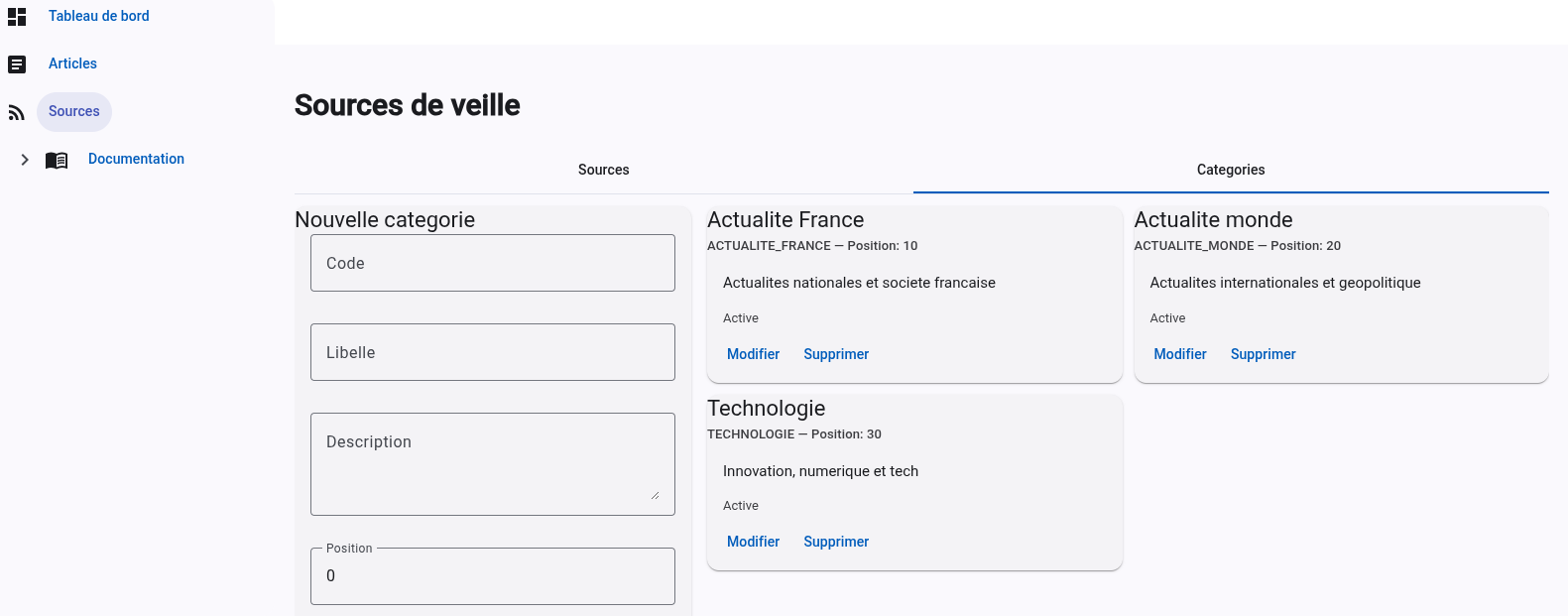This screenshot has width=1568, height=616.
Task: Supprimer the Technologie category
Action: 836,542
